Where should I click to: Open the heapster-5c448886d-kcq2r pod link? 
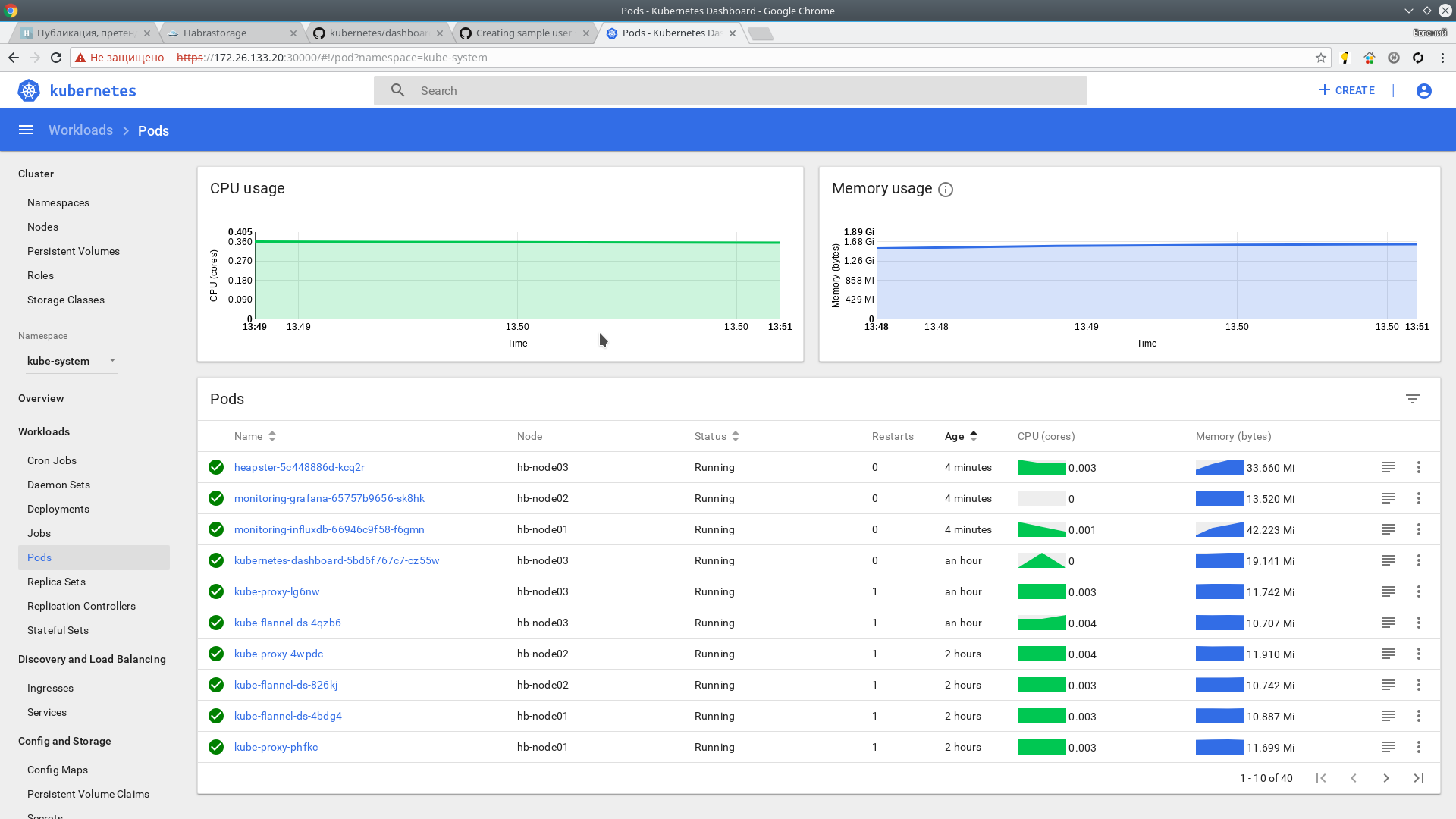pyautogui.click(x=299, y=467)
